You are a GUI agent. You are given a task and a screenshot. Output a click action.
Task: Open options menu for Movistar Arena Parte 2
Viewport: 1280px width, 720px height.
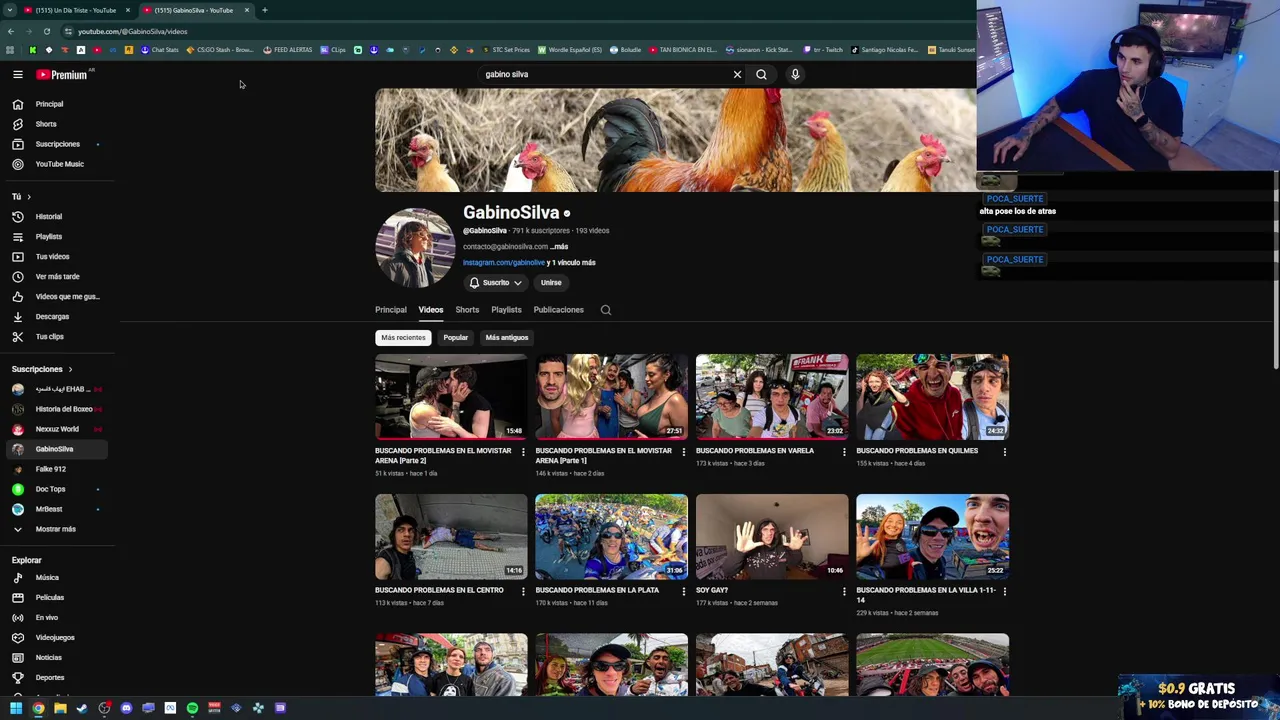(x=523, y=452)
